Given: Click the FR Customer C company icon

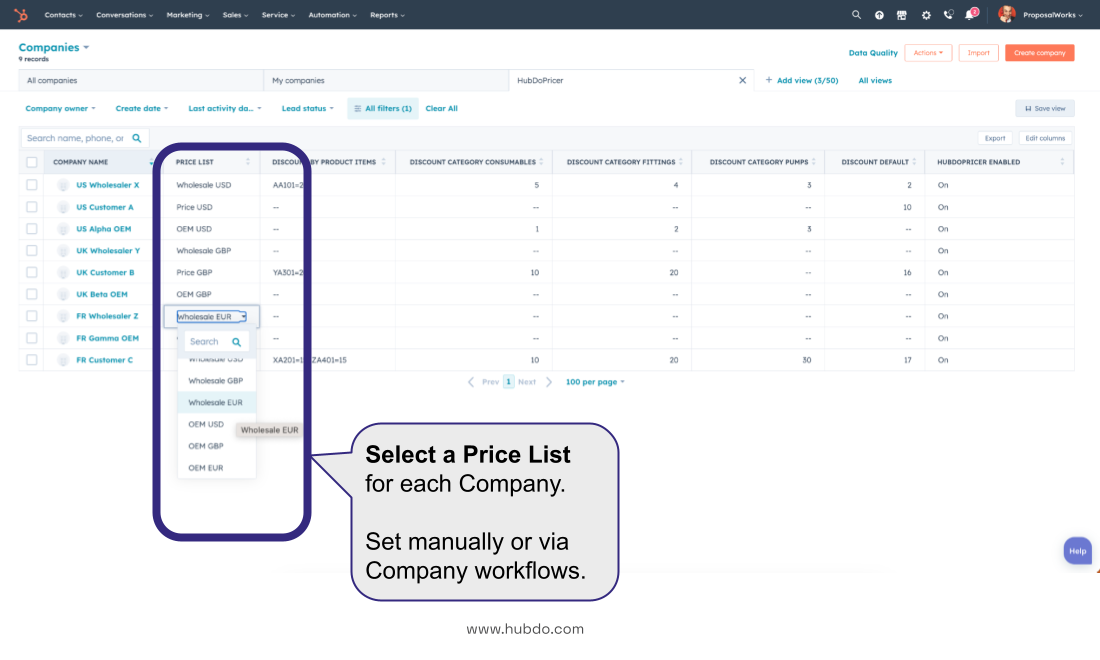Looking at the screenshot, I should [63, 360].
